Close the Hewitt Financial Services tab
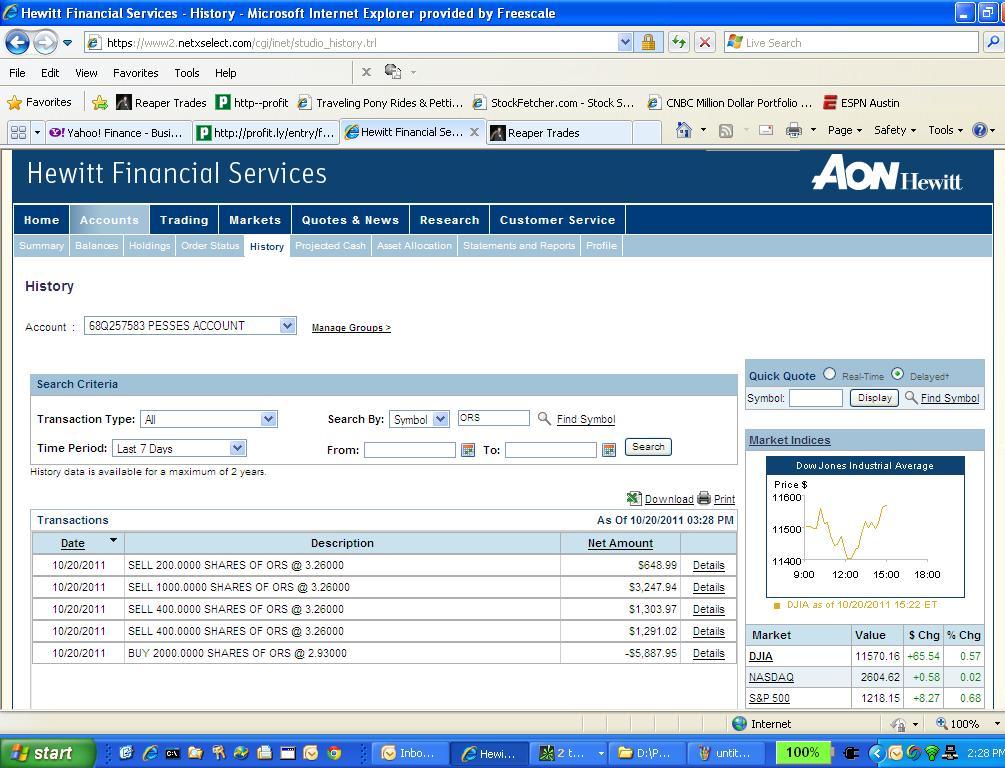The height and width of the screenshot is (768, 1005). (x=474, y=132)
